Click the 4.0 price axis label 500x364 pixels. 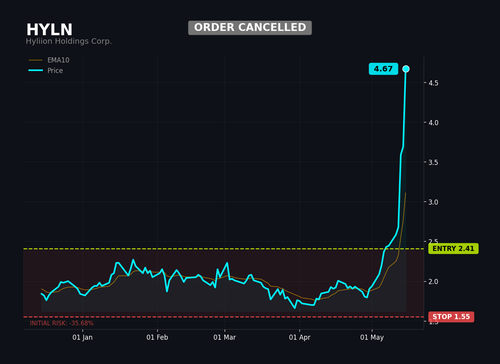pyautogui.click(x=433, y=123)
